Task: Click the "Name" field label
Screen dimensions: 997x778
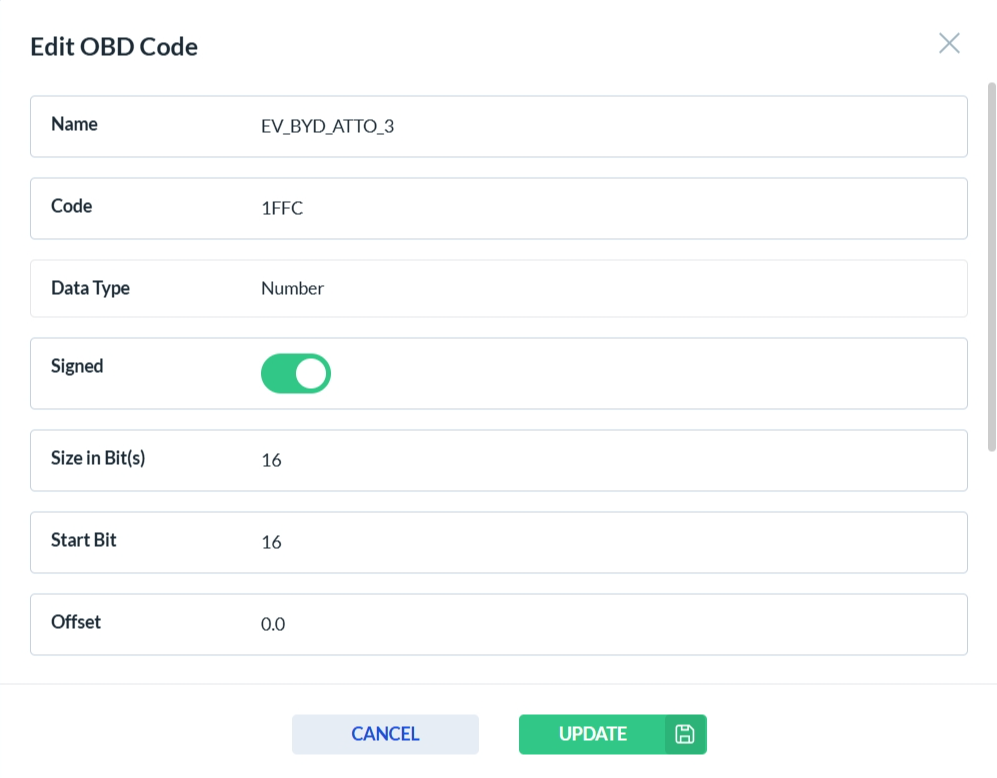Action: (75, 124)
